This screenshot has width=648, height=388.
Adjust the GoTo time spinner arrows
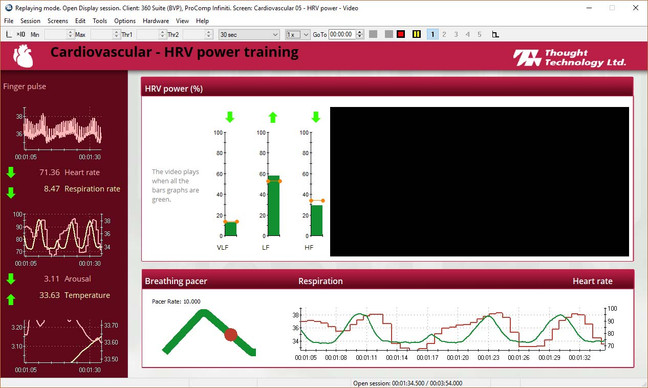(360, 34)
